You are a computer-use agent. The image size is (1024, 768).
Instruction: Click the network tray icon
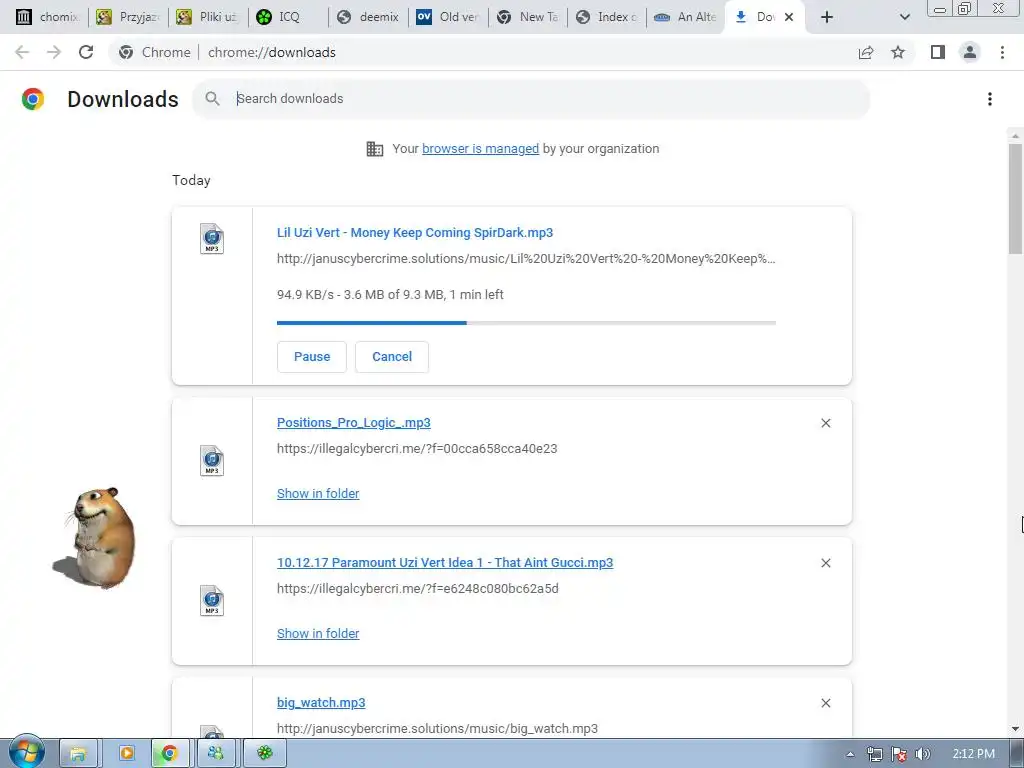pos(875,754)
